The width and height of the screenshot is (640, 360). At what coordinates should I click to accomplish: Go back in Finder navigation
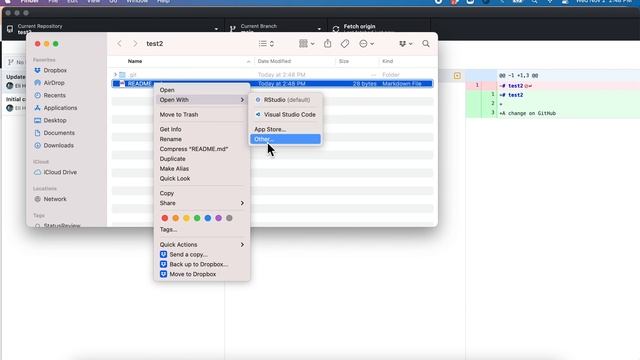[119, 44]
